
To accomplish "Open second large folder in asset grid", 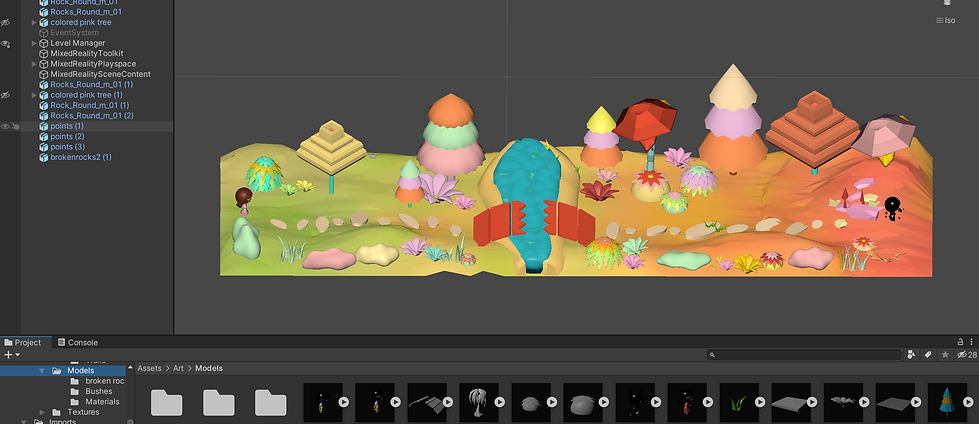I will pos(219,402).
